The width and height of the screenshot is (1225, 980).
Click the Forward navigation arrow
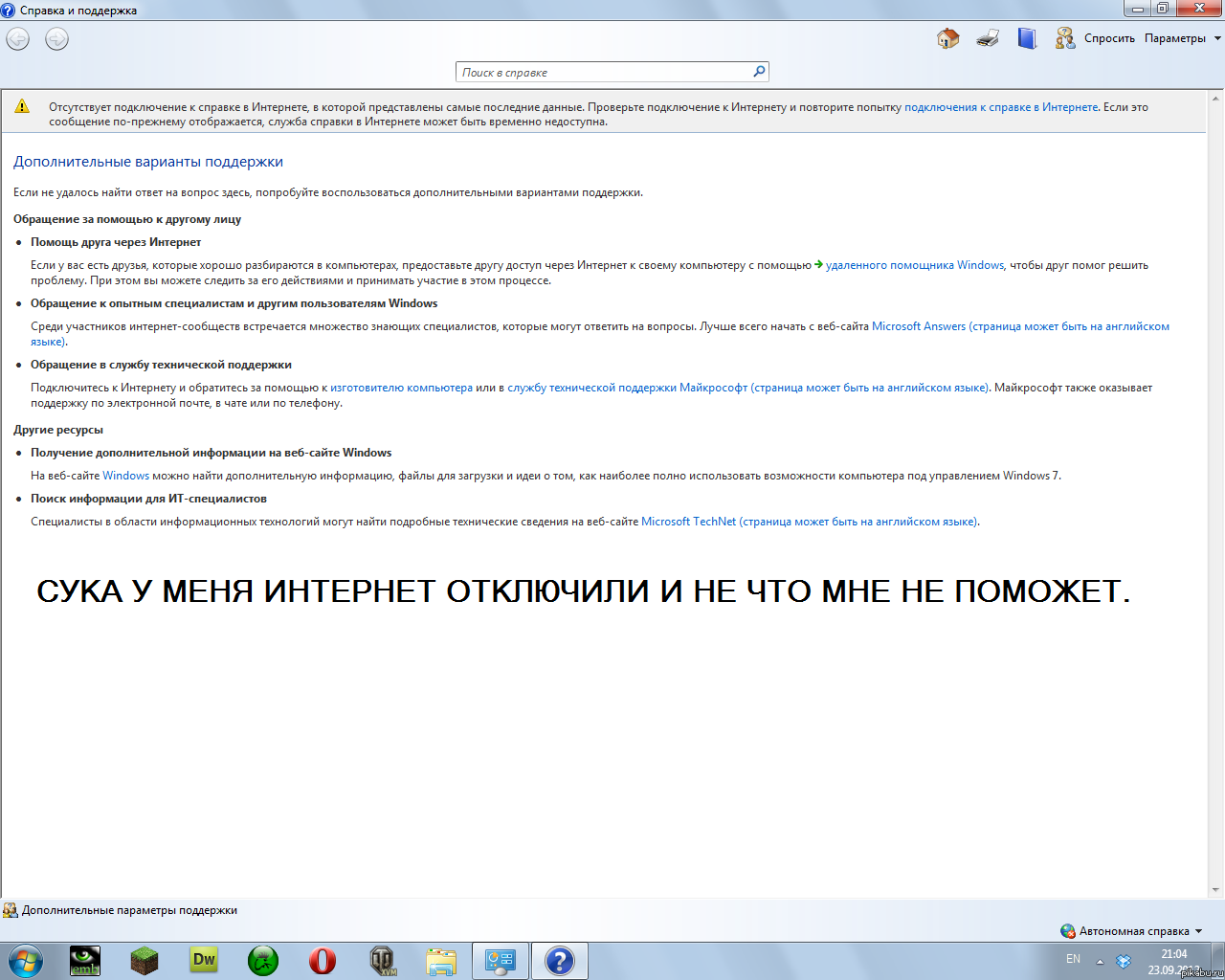coord(56,39)
